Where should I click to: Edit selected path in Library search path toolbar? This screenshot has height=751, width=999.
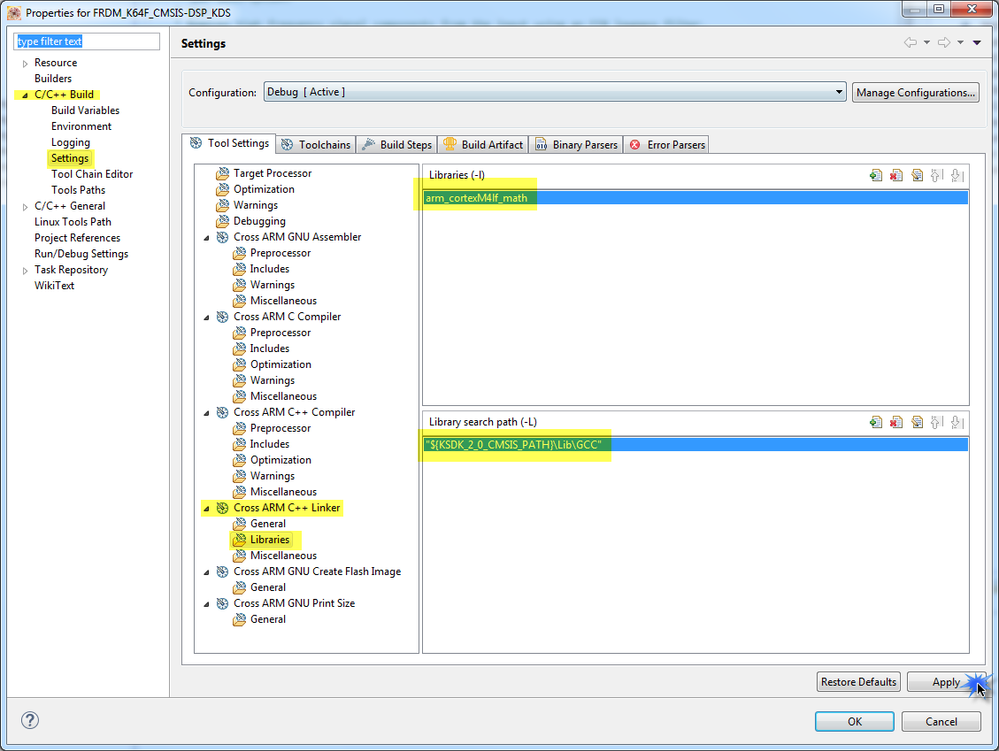click(916, 422)
